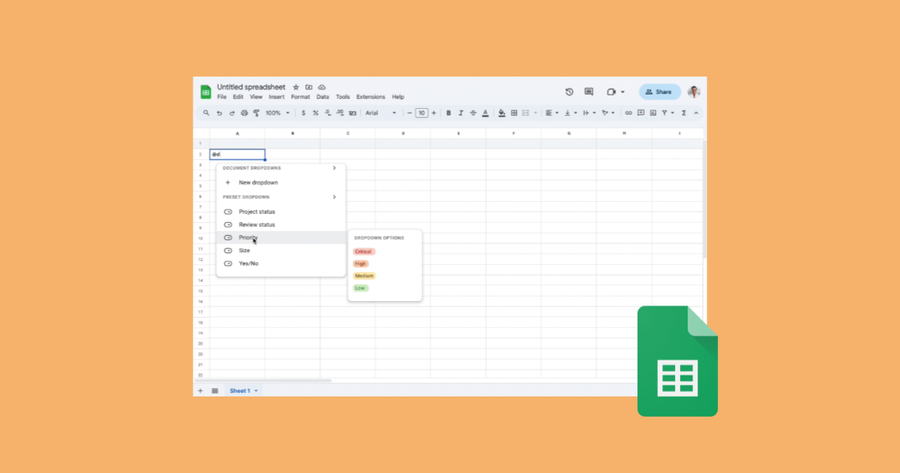Open the Arial font dropdown

(381, 113)
